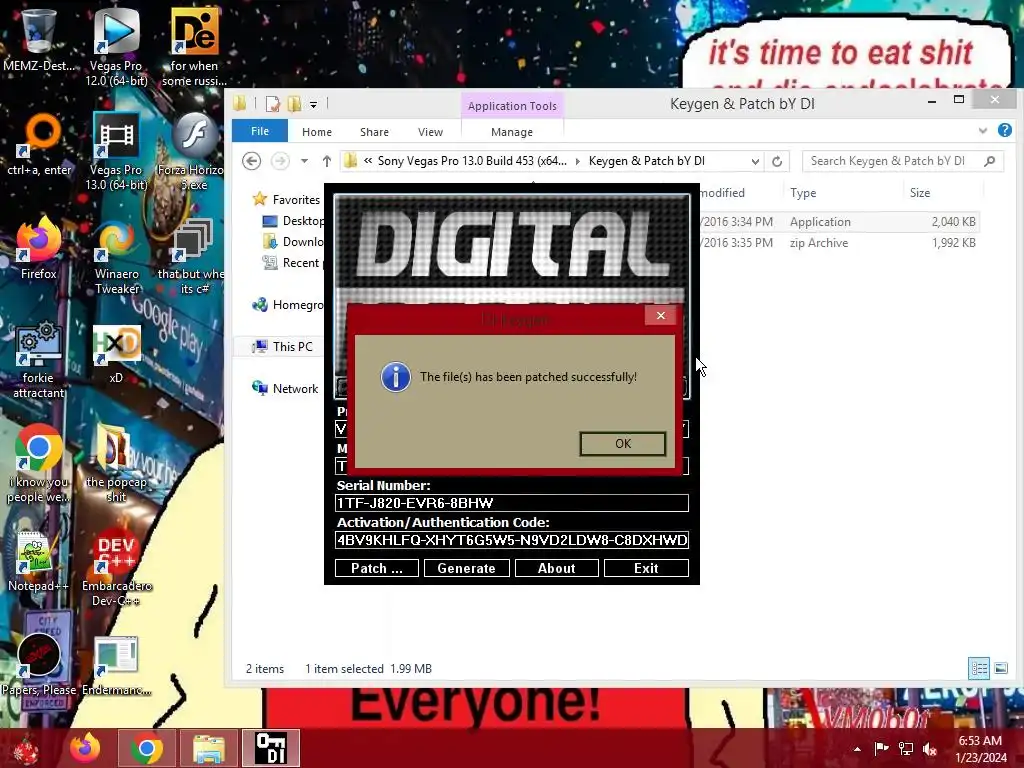Open 'the popcap shit' desktop folder
This screenshot has height=768, width=1024.
[116, 464]
